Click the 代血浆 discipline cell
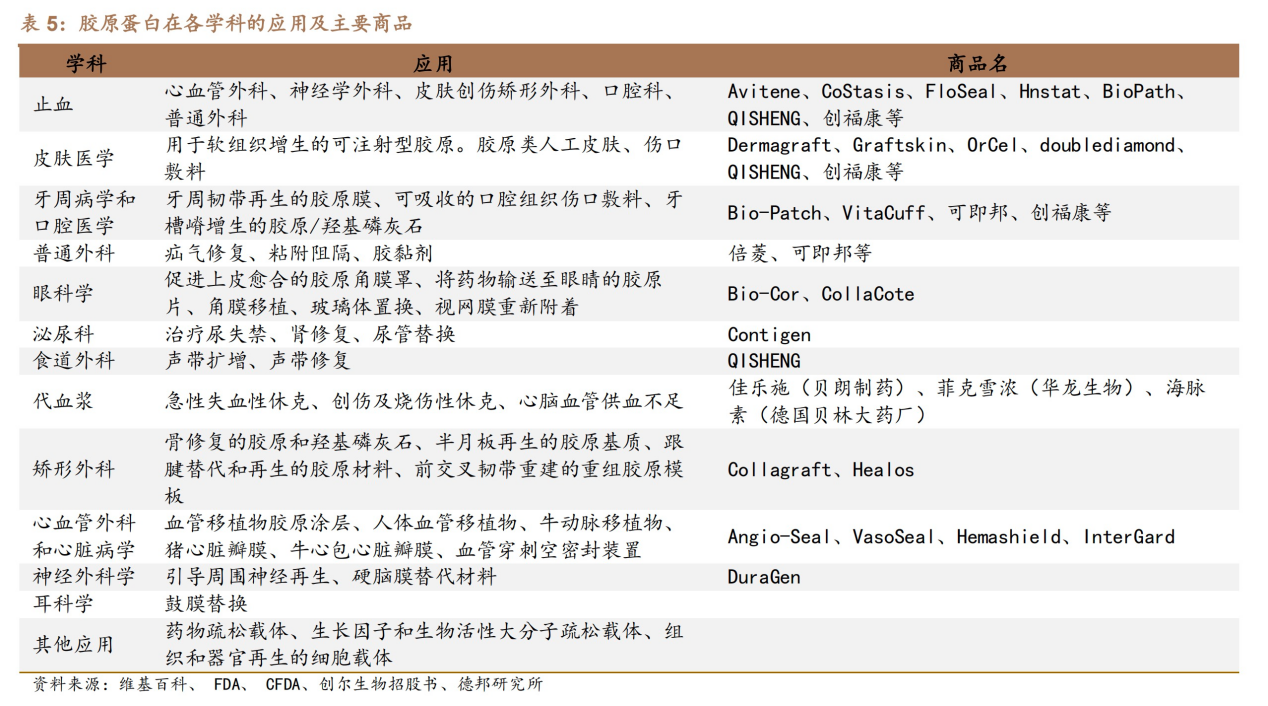This screenshot has width=1268, height=706. coord(64,401)
